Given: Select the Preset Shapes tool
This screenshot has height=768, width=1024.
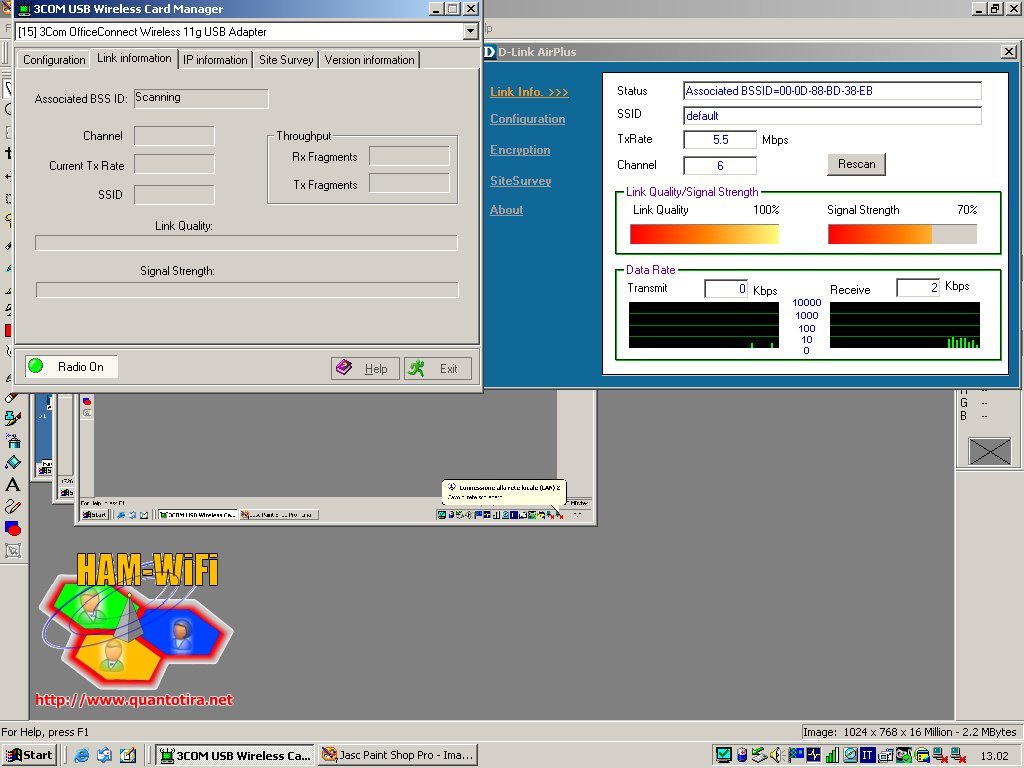Looking at the screenshot, I should [x=13, y=528].
